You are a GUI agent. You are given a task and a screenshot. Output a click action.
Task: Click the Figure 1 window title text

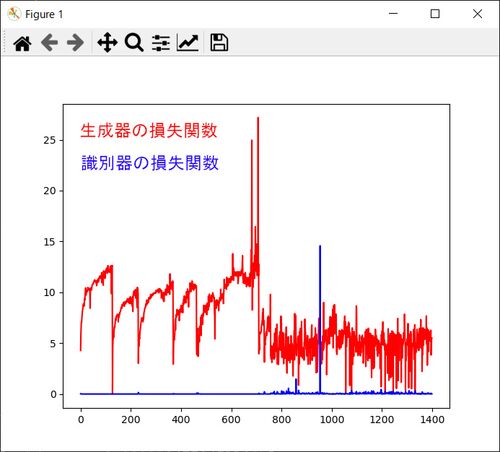coord(44,14)
